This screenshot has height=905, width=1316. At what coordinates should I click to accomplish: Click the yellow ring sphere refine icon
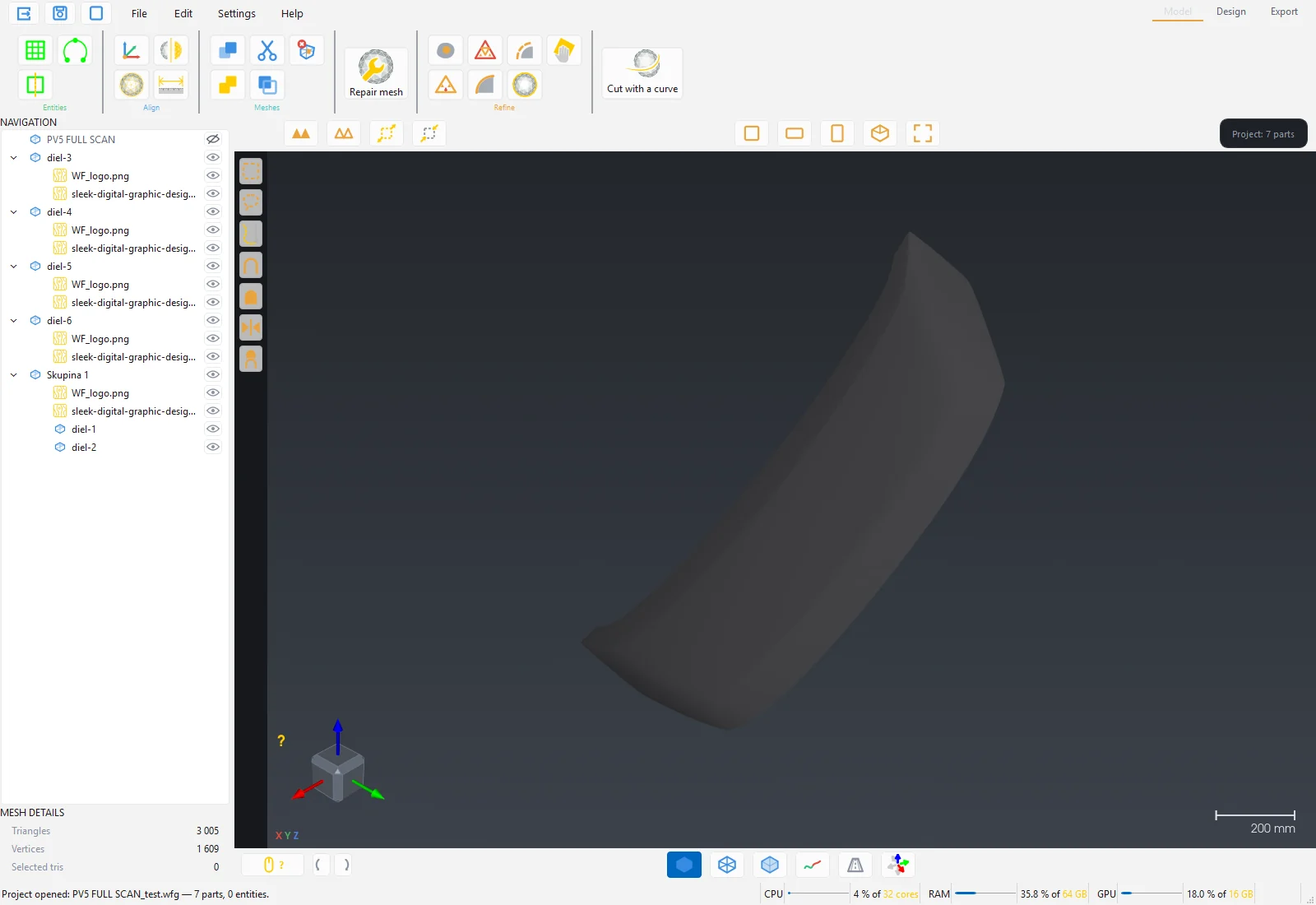pos(525,85)
